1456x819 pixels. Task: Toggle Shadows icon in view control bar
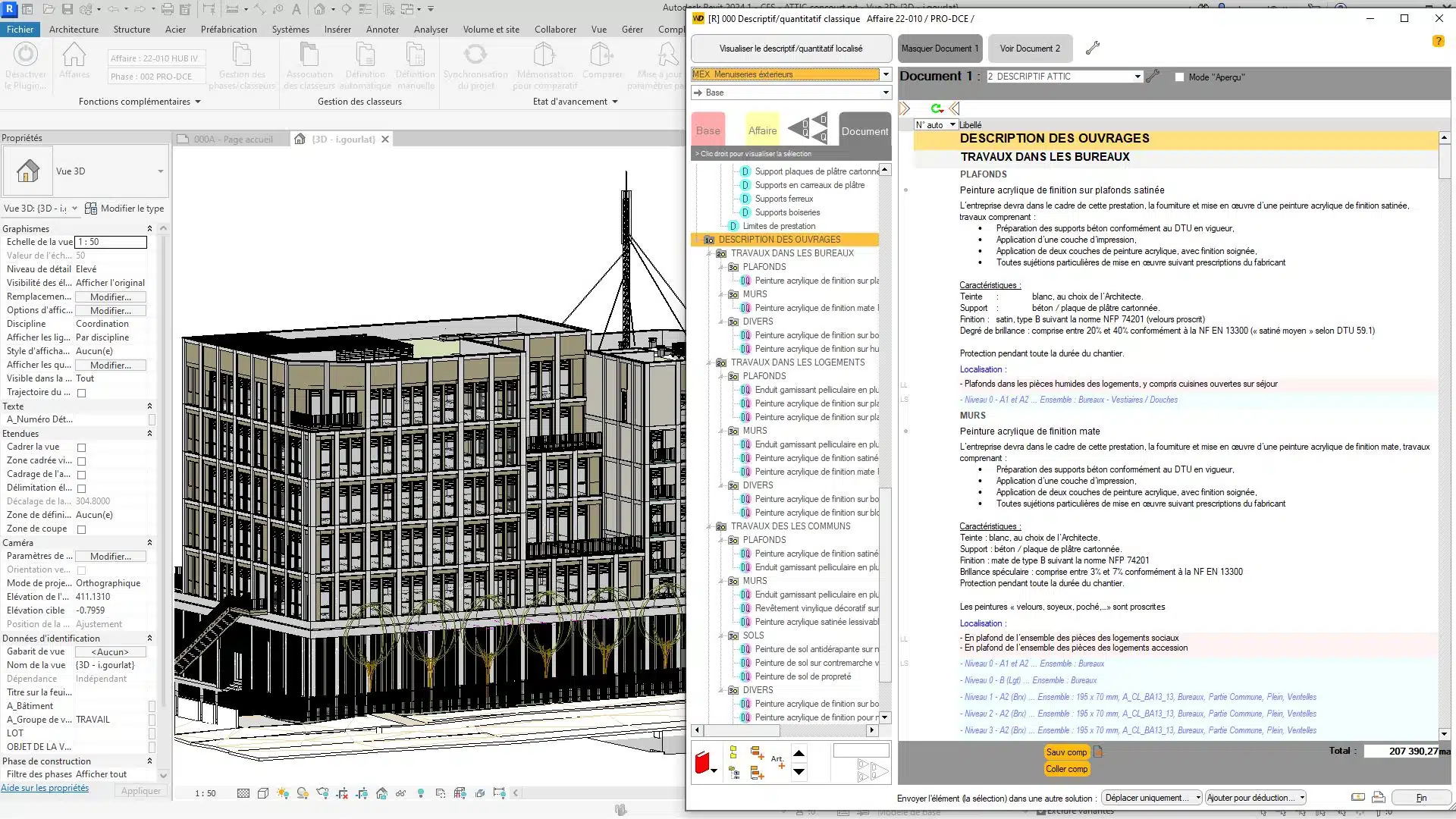tap(303, 793)
